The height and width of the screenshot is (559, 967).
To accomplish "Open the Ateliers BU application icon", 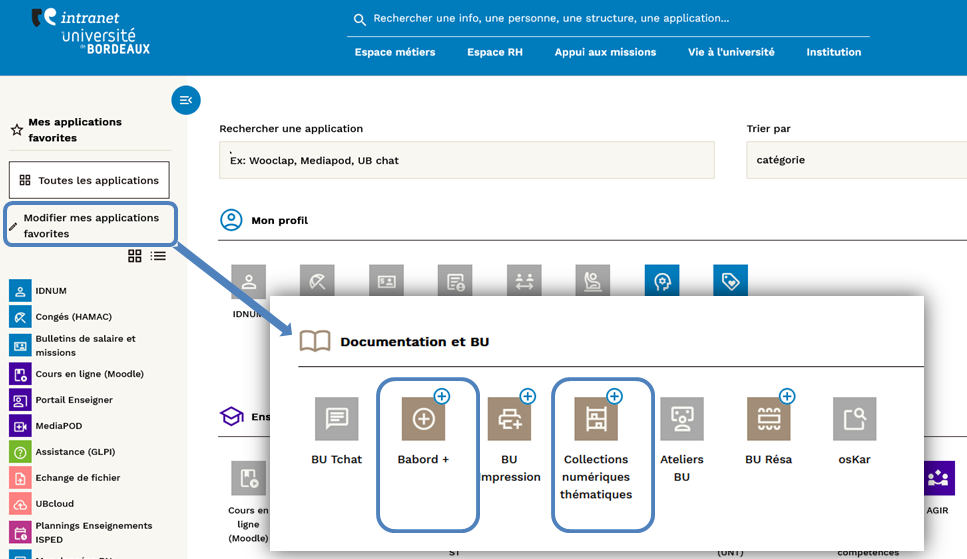I will coord(682,420).
